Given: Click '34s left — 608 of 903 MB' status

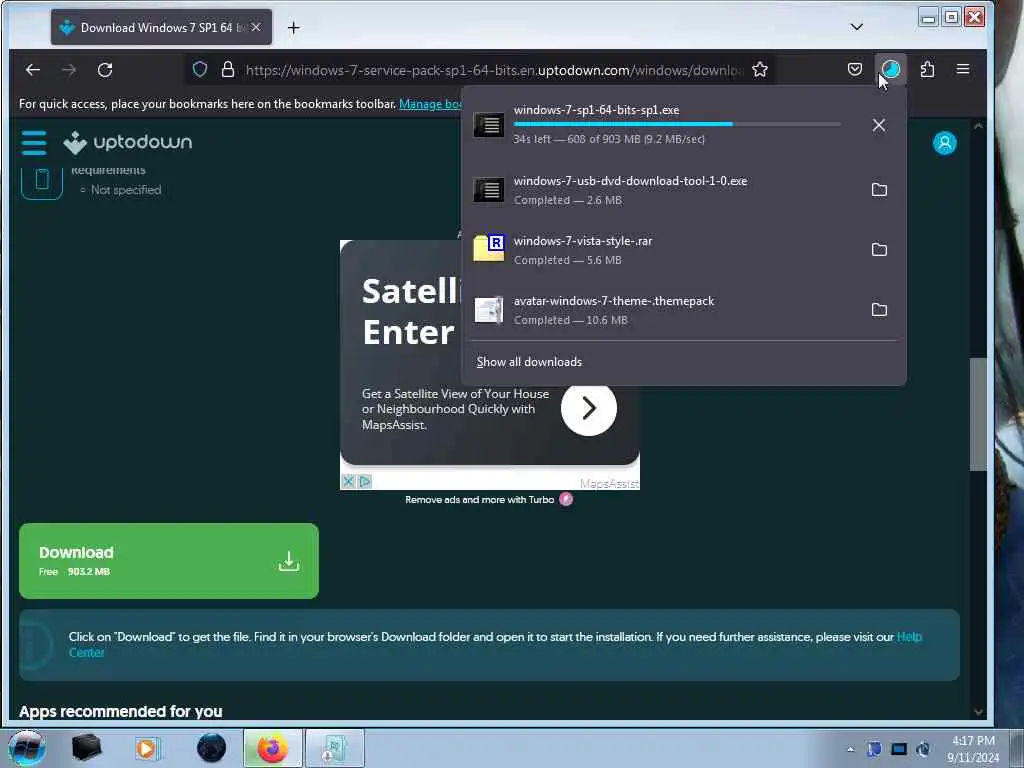Looking at the screenshot, I should coord(609,139).
